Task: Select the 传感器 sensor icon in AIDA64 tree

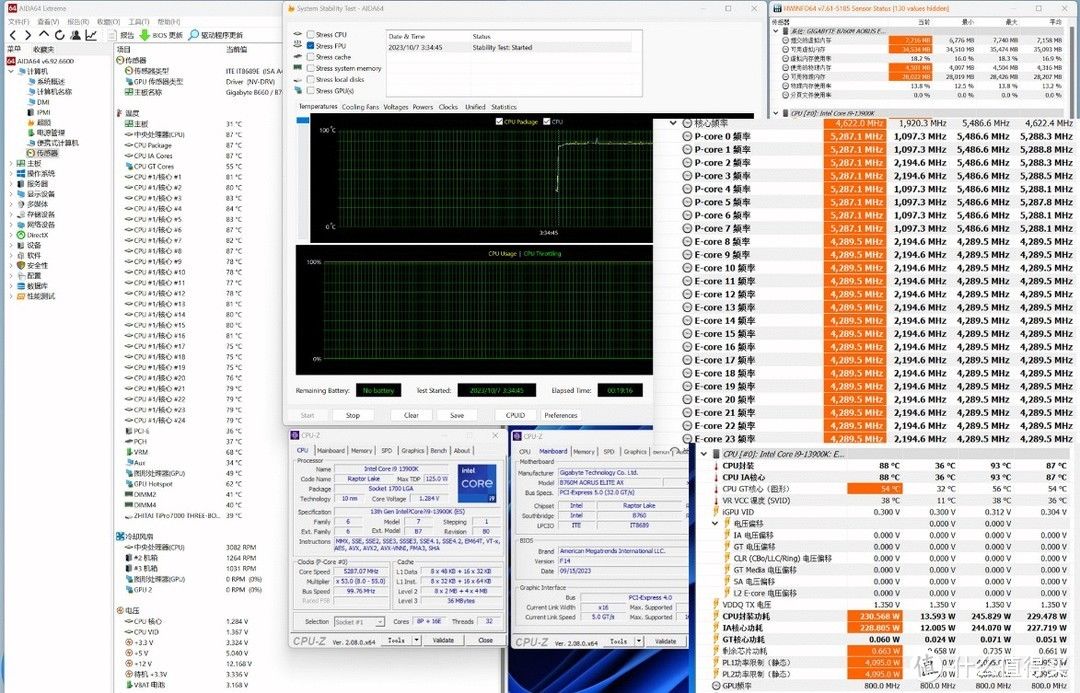Action: pos(30,153)
